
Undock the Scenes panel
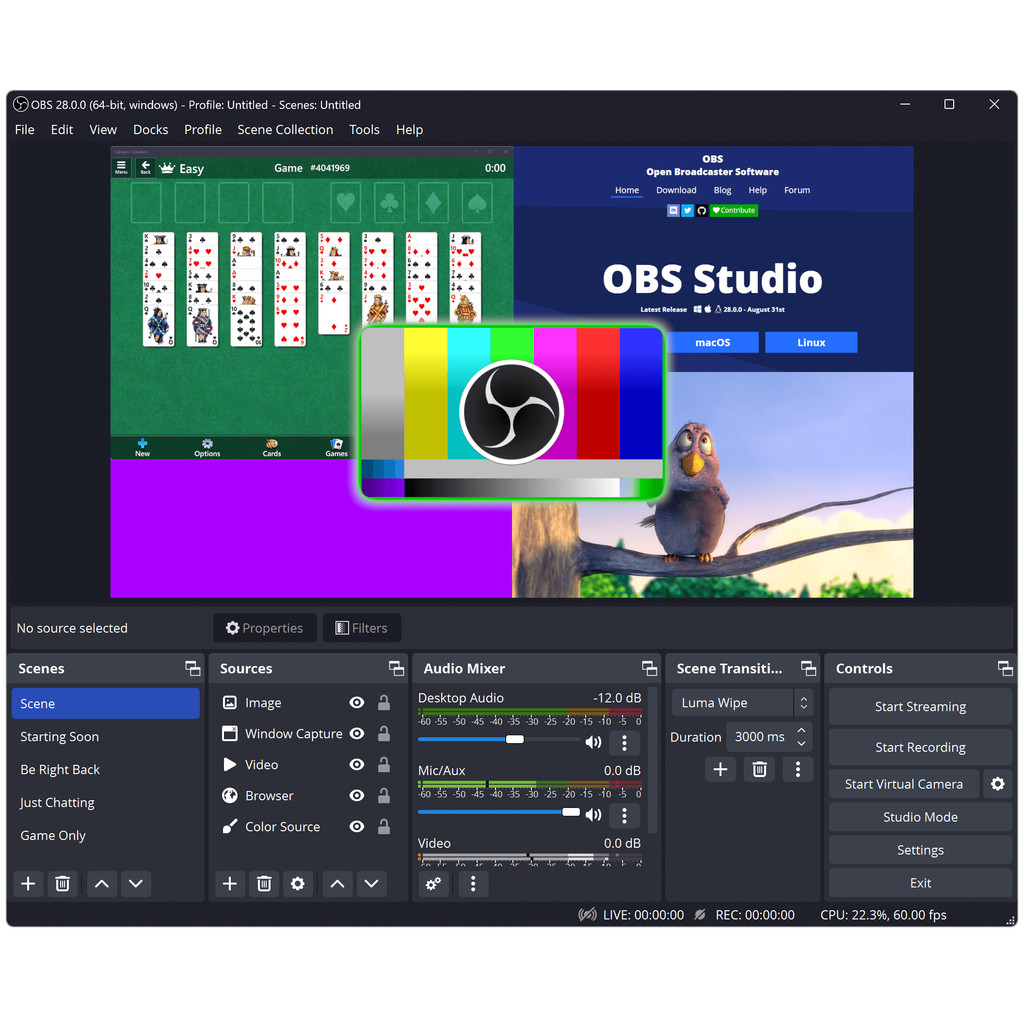click(193, 668)
